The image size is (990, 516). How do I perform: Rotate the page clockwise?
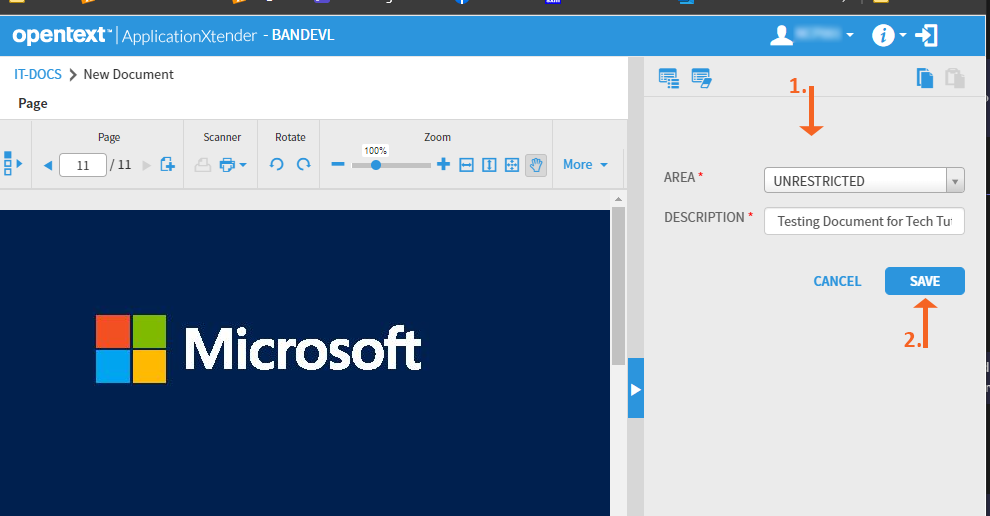[303, 165]
